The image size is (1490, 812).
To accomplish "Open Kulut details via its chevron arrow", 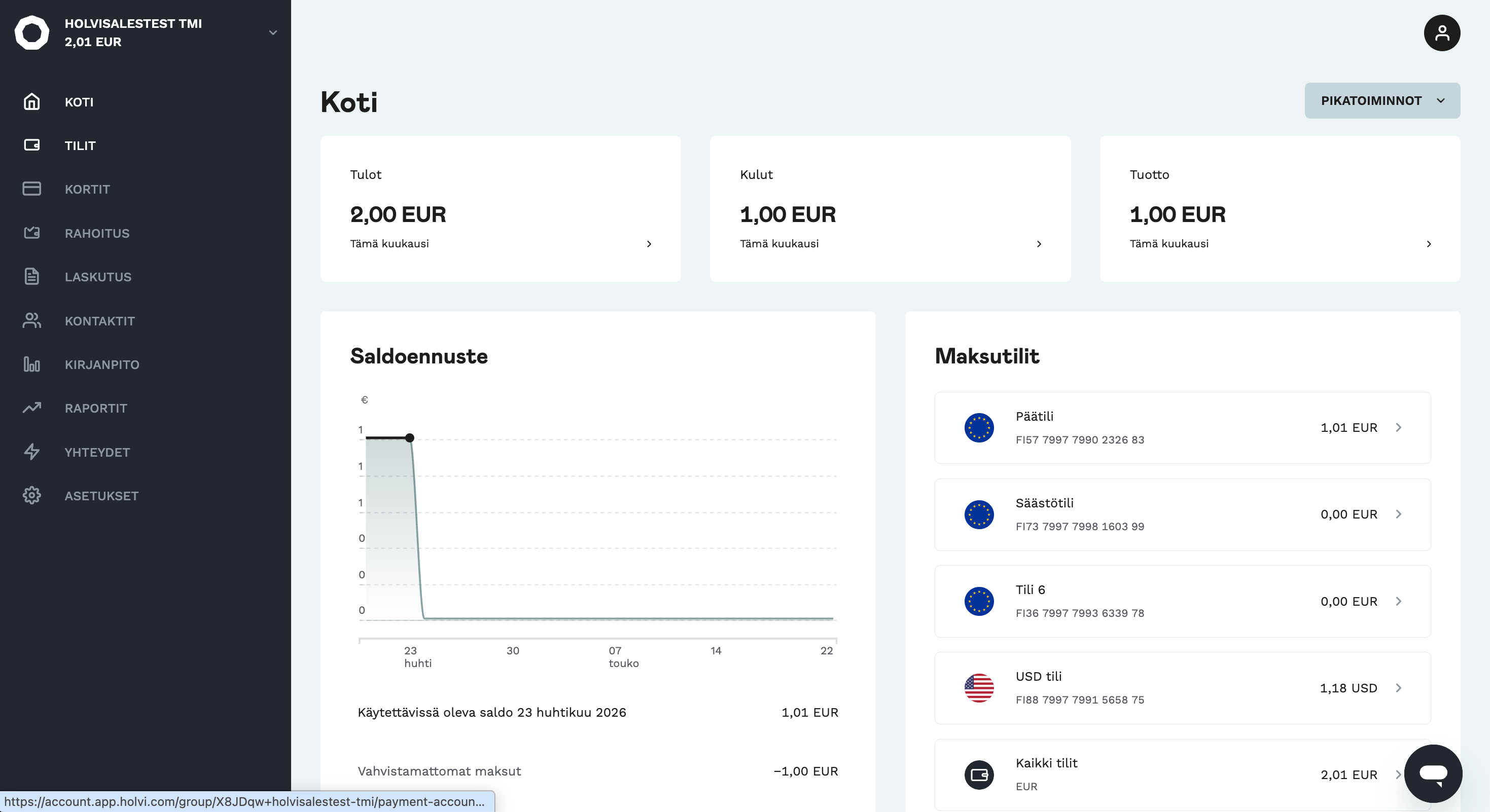I will tap(1039, 244).
